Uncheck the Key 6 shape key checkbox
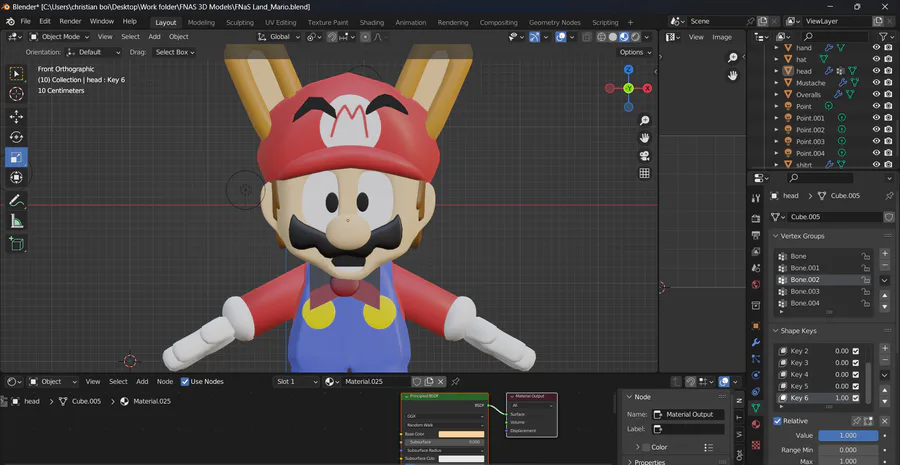The image size is (900, 465). coord(856,398)
